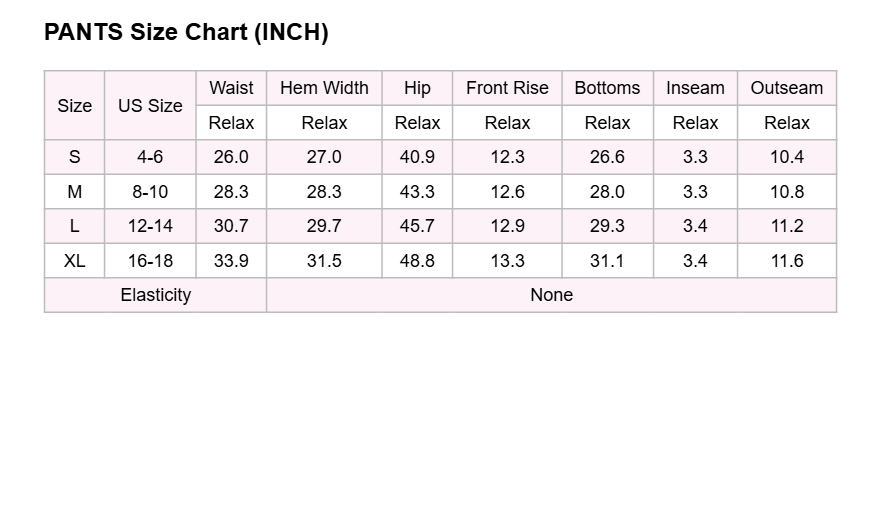Click the Waist column header
Screen dimensions: 874x526
231,88
